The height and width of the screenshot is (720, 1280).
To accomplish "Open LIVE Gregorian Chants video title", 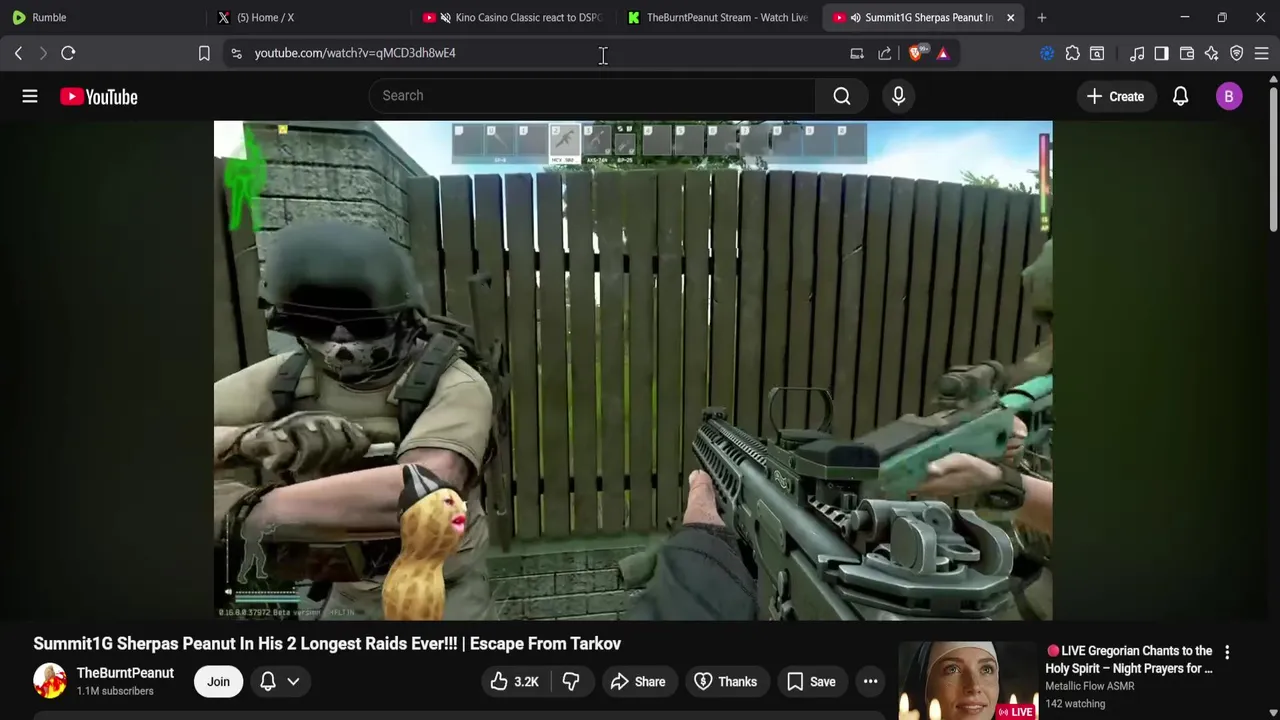I will tap(1129, 660).
